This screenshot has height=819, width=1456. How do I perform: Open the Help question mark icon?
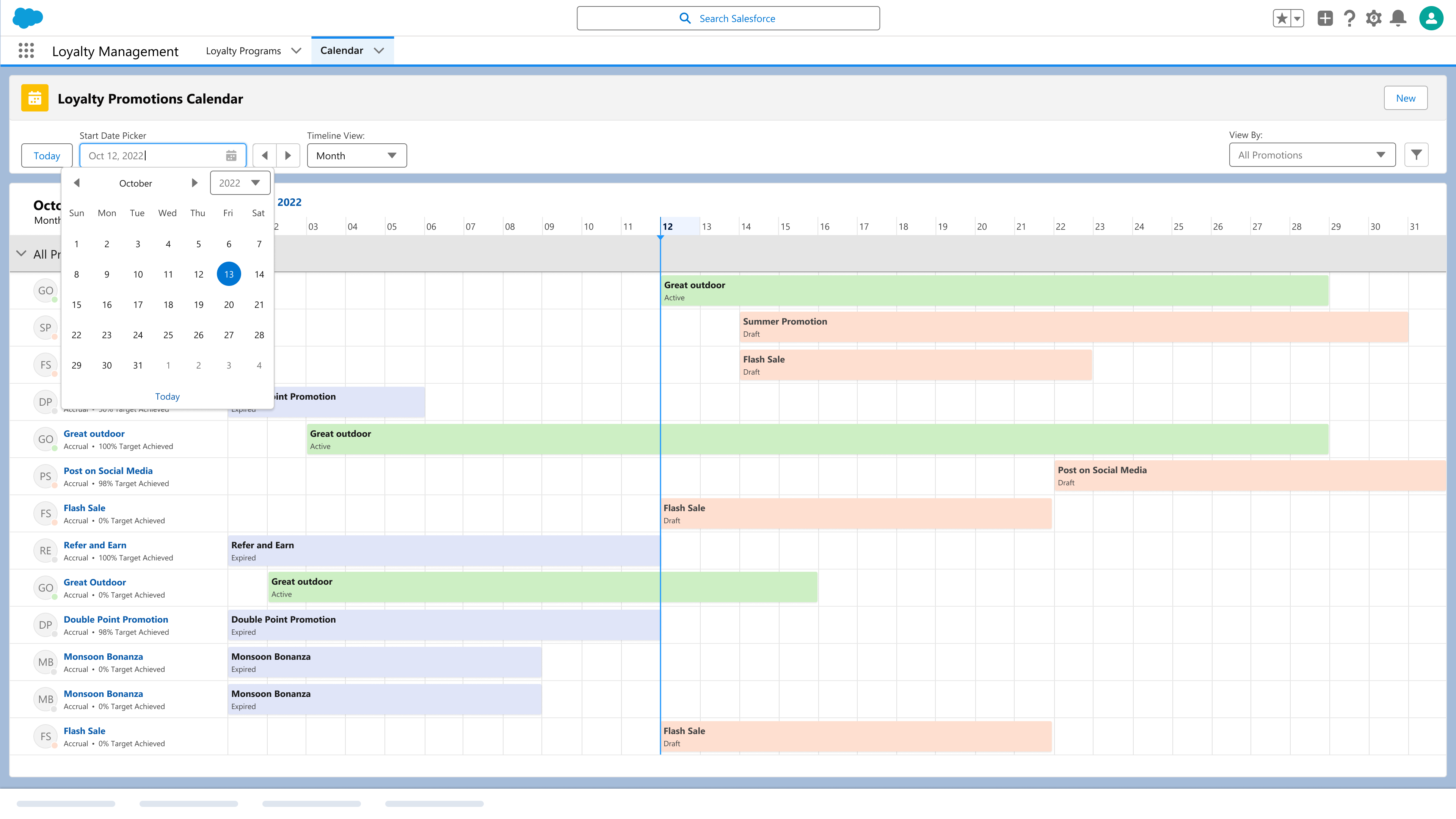(1349, 19)
